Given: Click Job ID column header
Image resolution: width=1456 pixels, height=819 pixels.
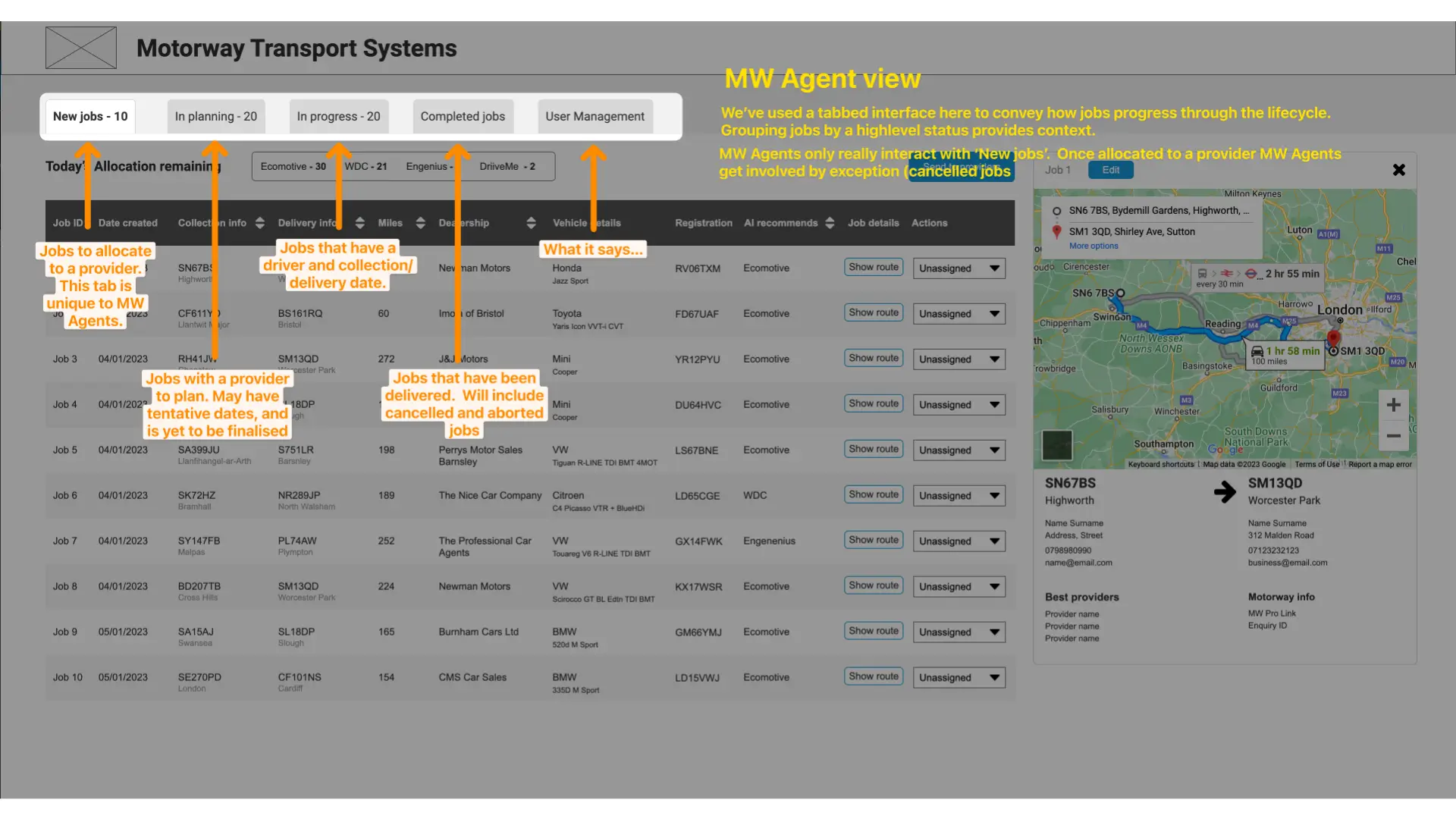Looking at the screenshot, I should (x=67, y=223).
